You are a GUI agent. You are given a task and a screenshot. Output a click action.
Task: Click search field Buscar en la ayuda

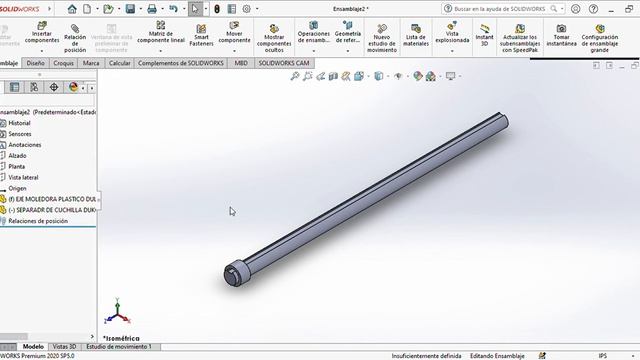[x=500, y=9]
